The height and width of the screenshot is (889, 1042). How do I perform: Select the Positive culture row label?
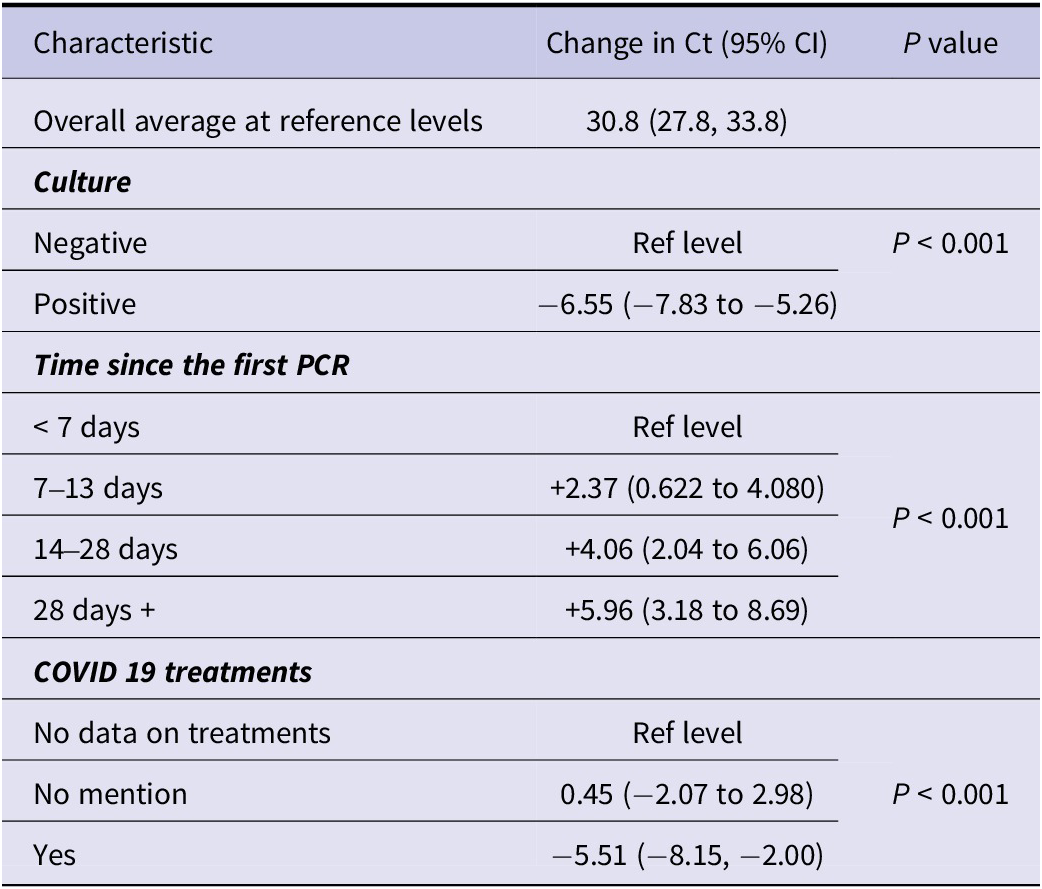click(85, 304)
